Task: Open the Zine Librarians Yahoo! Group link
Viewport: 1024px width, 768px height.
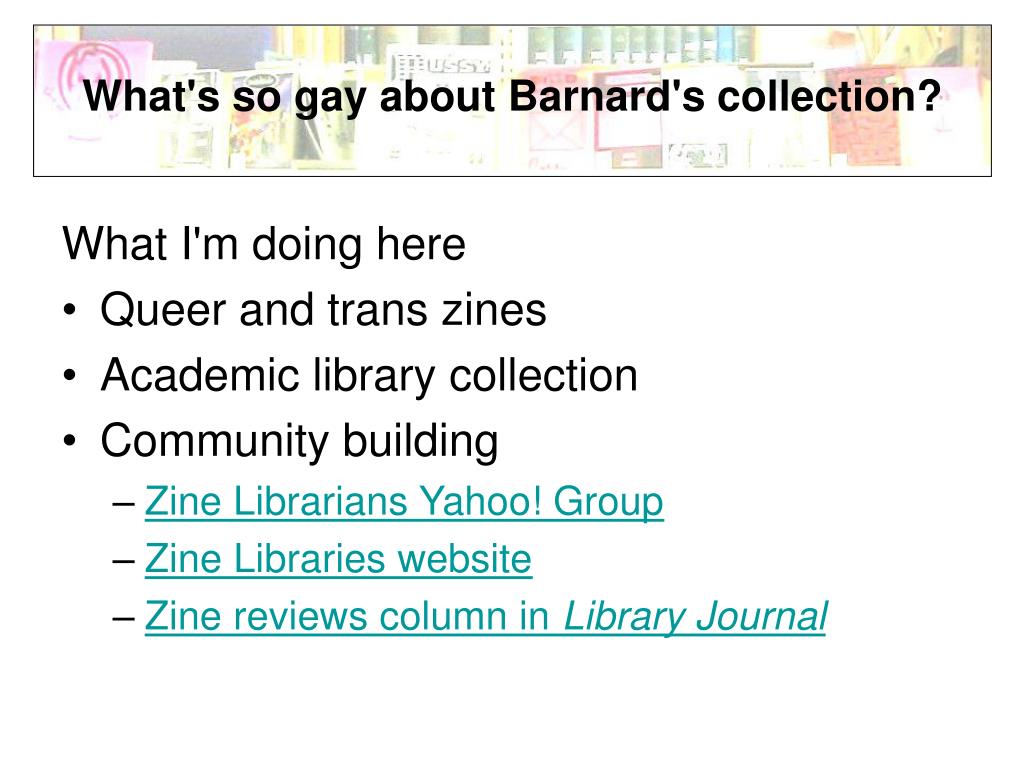Action: pos(404,503)
